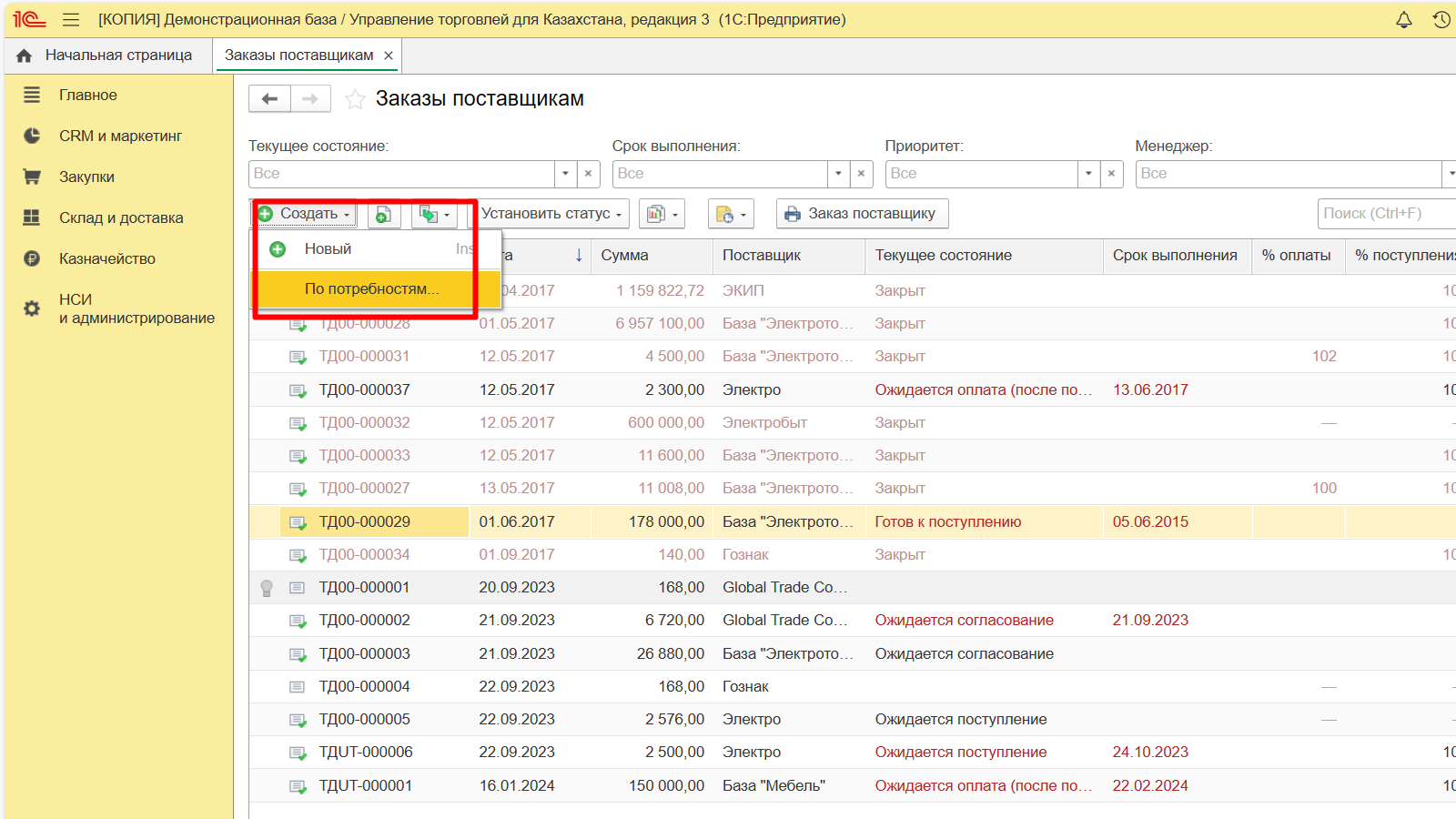Screen dimensions: 1456x819
Task: Clear the Срок выполнения filter
Action: click(862, 173)
